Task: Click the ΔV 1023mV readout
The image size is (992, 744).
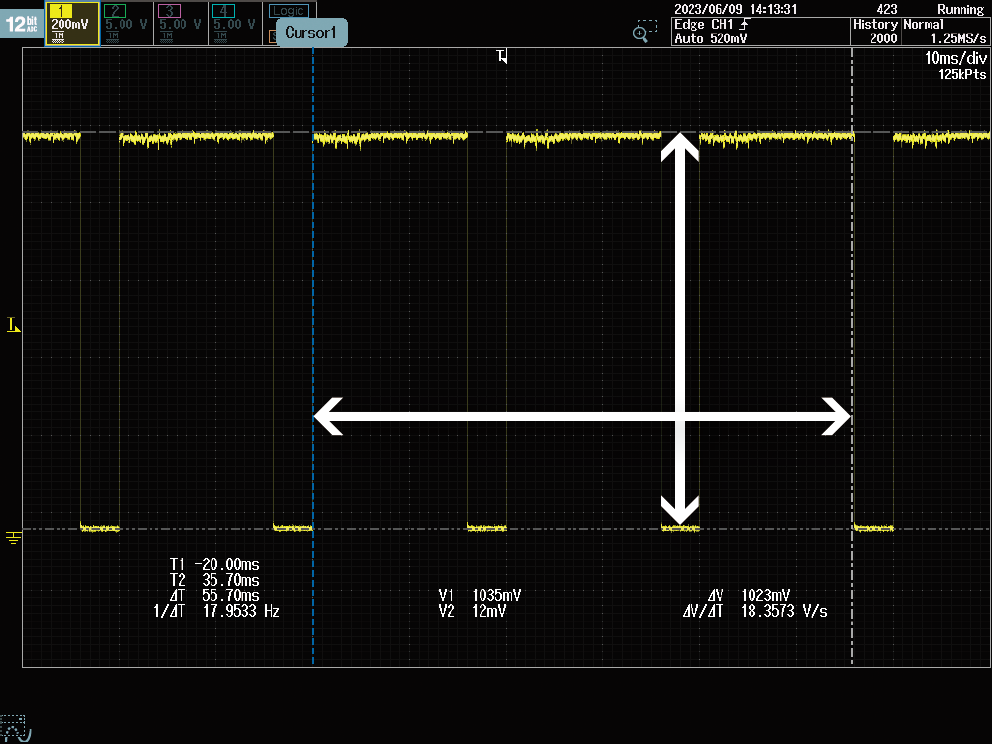Action: pyautogui.click(x=749, y=595)
